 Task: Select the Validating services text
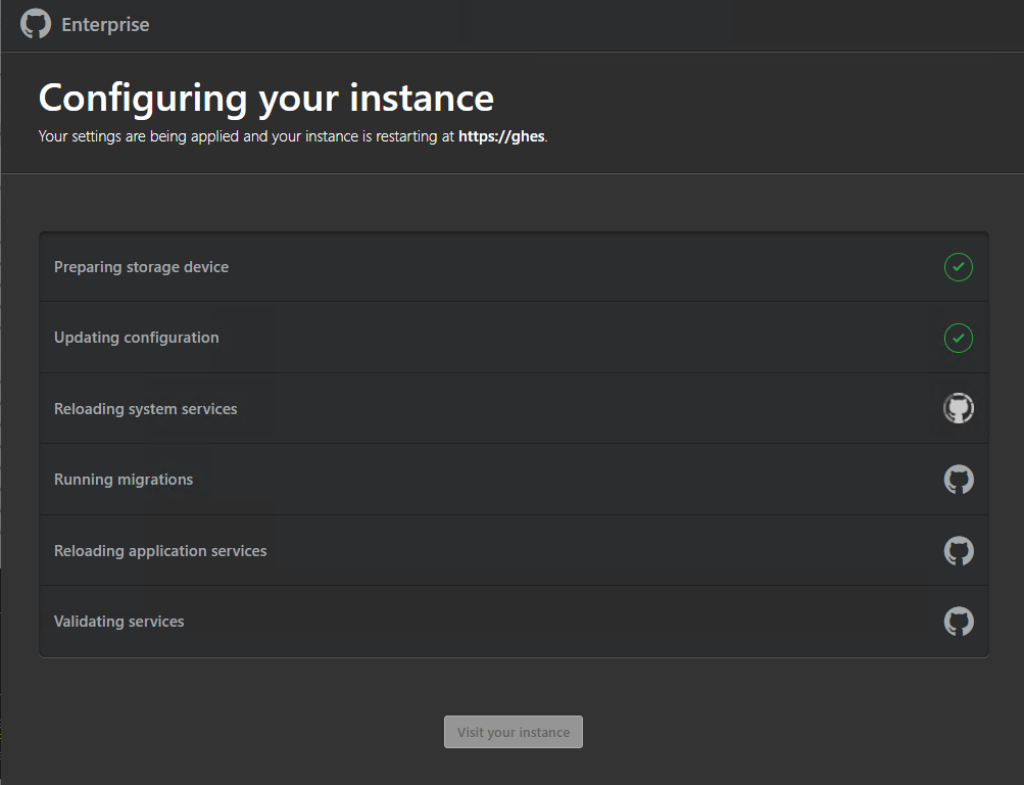[119, 621]
